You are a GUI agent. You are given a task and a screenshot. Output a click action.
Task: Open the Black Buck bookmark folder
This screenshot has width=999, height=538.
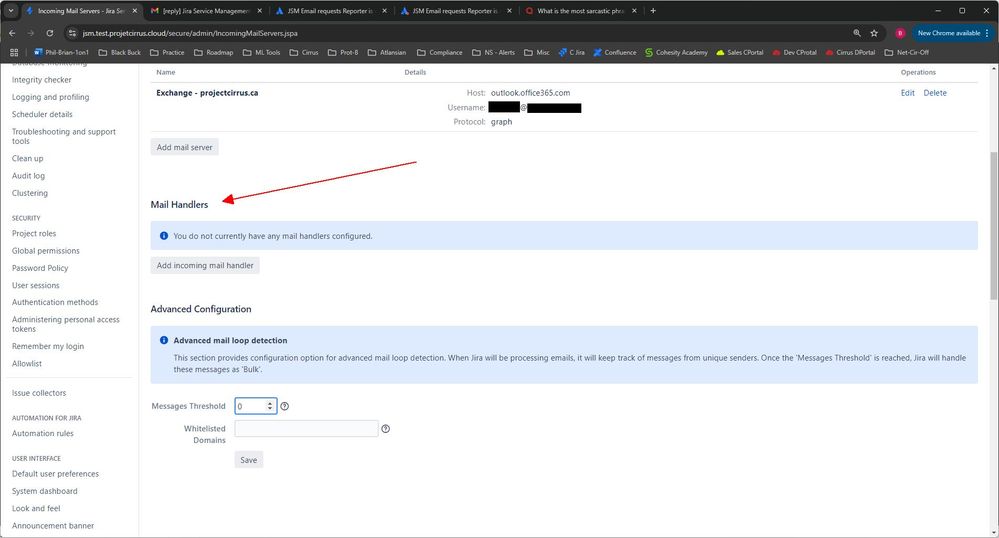[x=120, y=52]
